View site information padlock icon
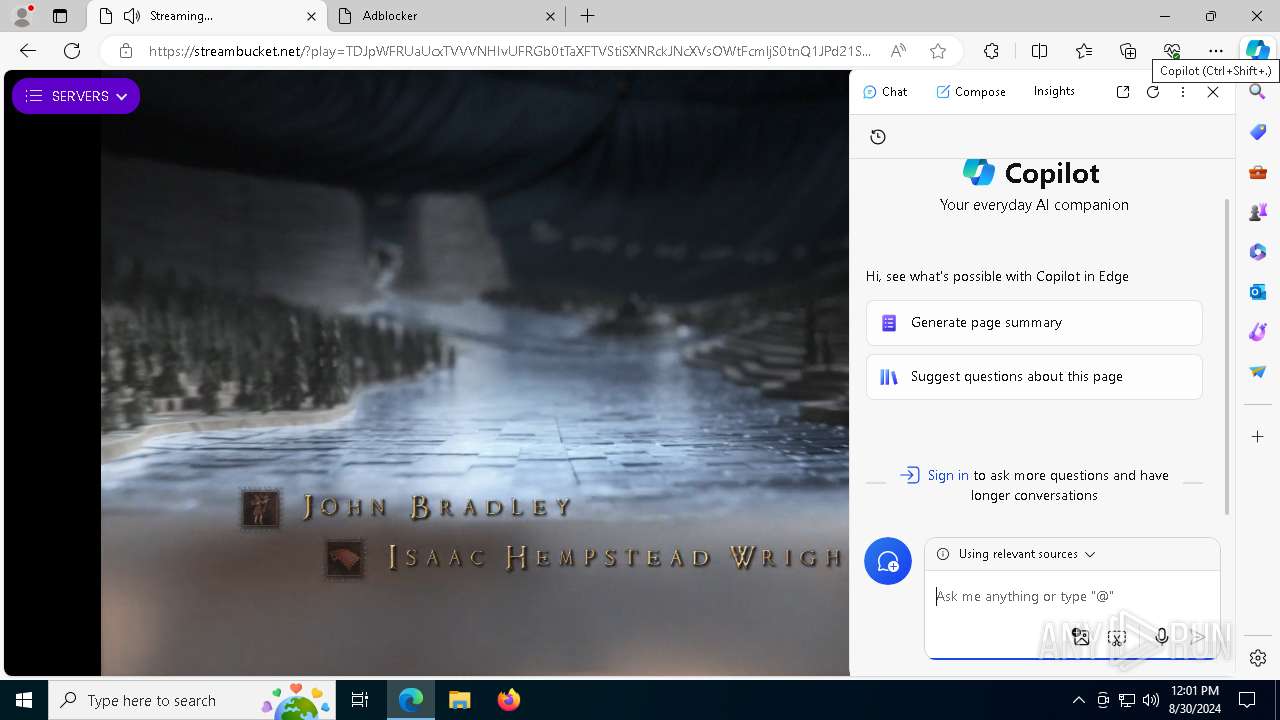The height and width of the screenshot is (720, 1280). [125, 51]
